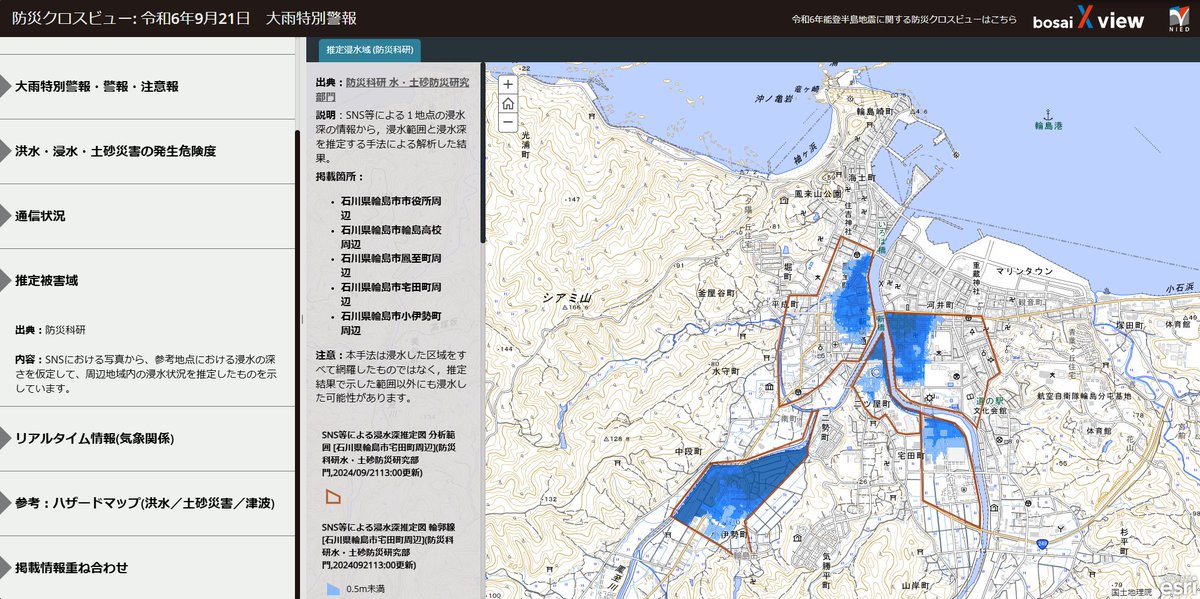
Task: Expand 洪水・浸水・土砂災害の発生危険度 section
Action: coord(147,152)
